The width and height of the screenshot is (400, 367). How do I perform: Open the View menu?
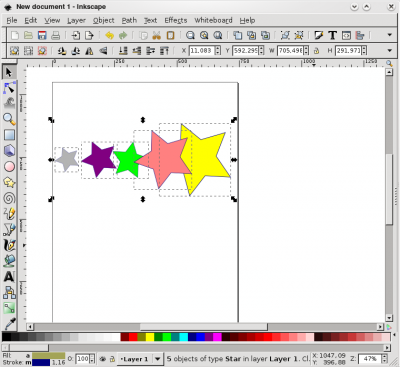52,20
